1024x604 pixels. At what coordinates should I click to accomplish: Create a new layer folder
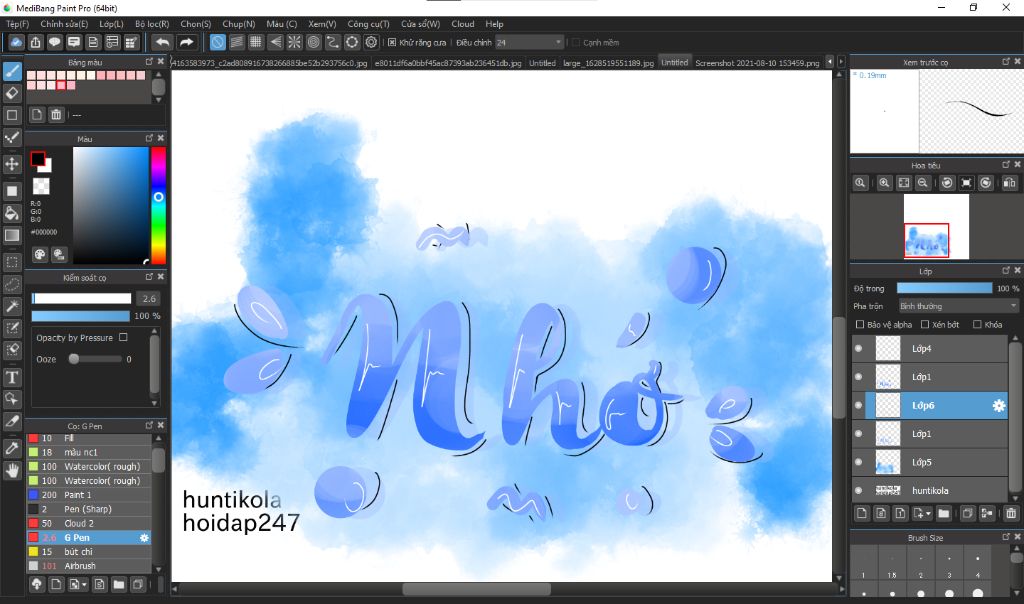pos(943,513)
